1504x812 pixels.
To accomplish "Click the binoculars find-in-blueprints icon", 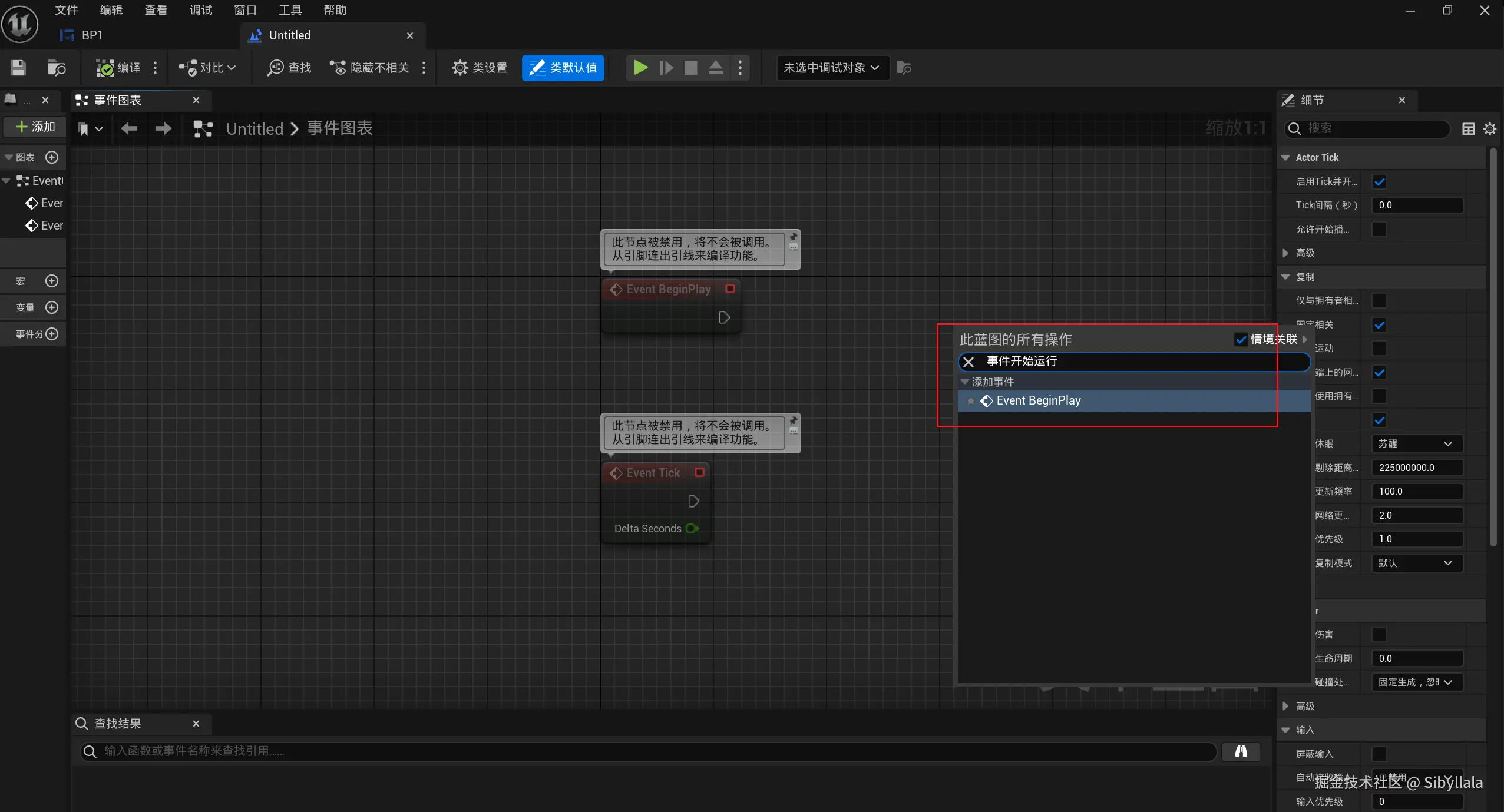I will 1241,751.
